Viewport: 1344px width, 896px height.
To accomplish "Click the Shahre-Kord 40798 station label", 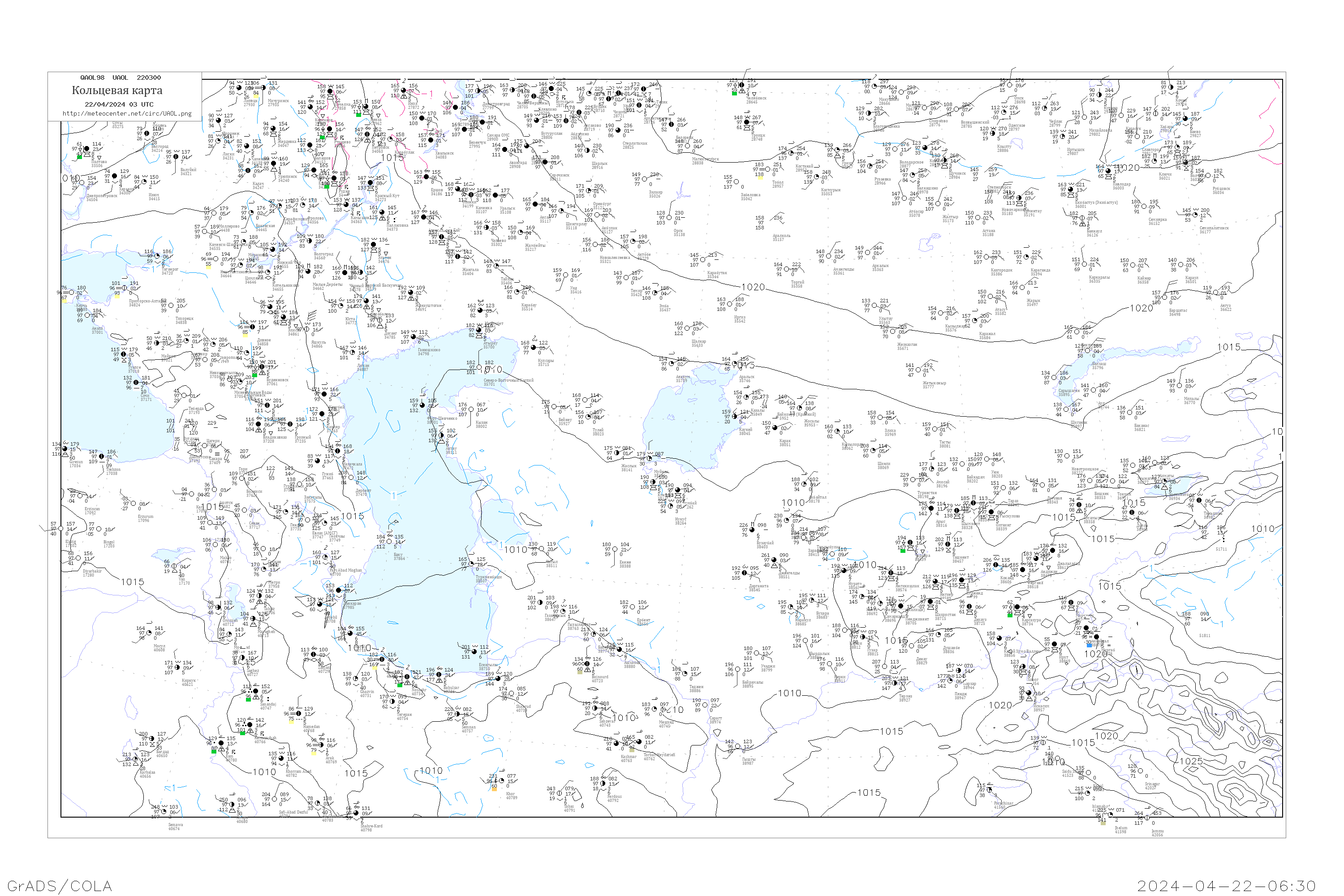I will [371, 827].
